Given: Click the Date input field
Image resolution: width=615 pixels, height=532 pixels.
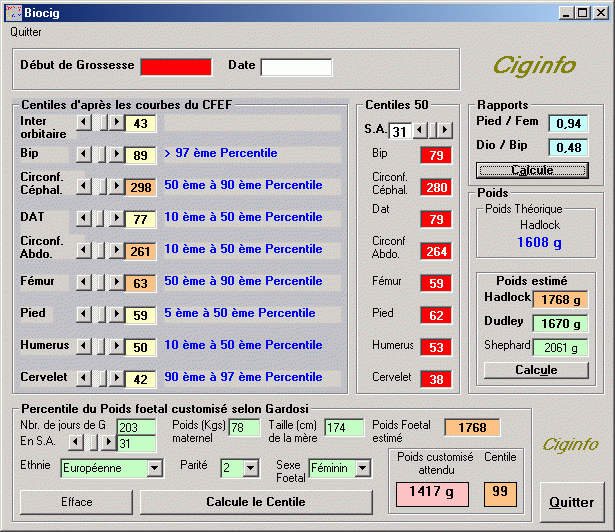Looking at the screenshot, I should pos(296,67).
